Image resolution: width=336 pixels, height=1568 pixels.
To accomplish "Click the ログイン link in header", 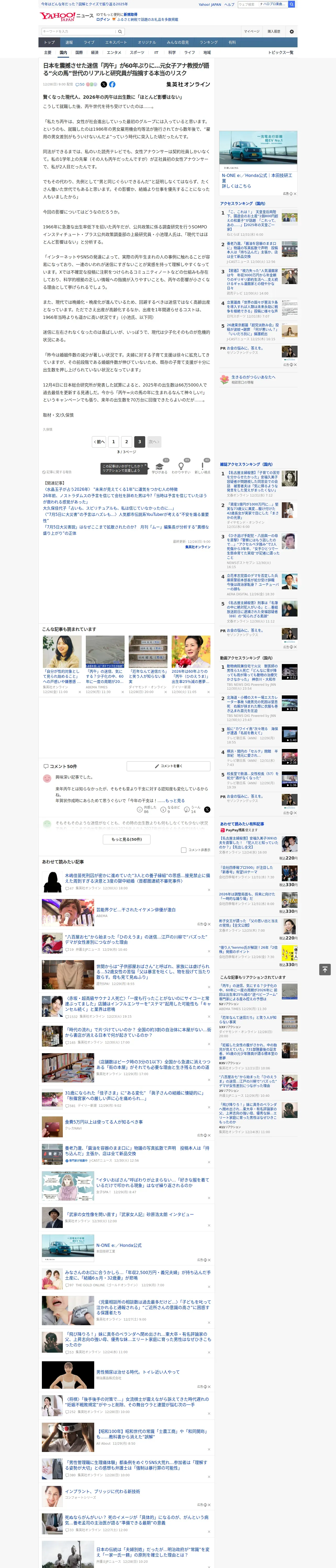I will 103,20.
